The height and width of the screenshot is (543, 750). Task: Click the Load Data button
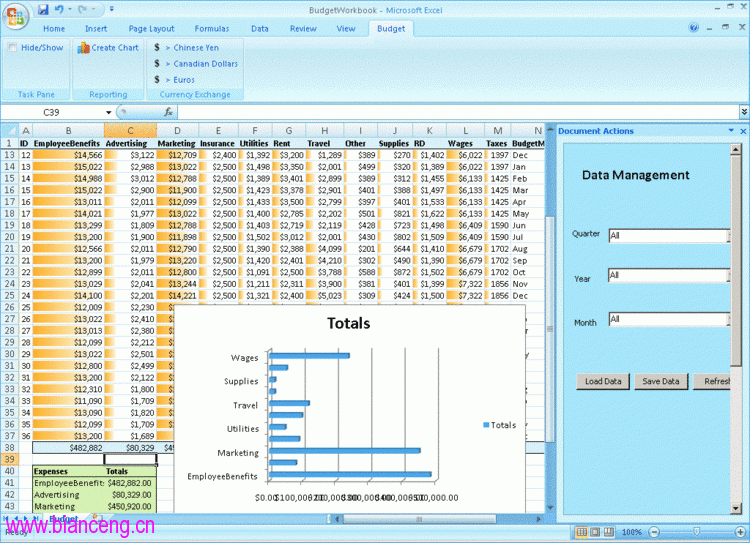(x=603, y=381)
